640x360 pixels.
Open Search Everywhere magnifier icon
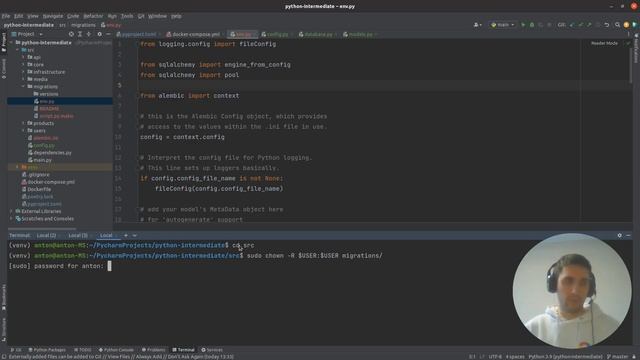618,25
